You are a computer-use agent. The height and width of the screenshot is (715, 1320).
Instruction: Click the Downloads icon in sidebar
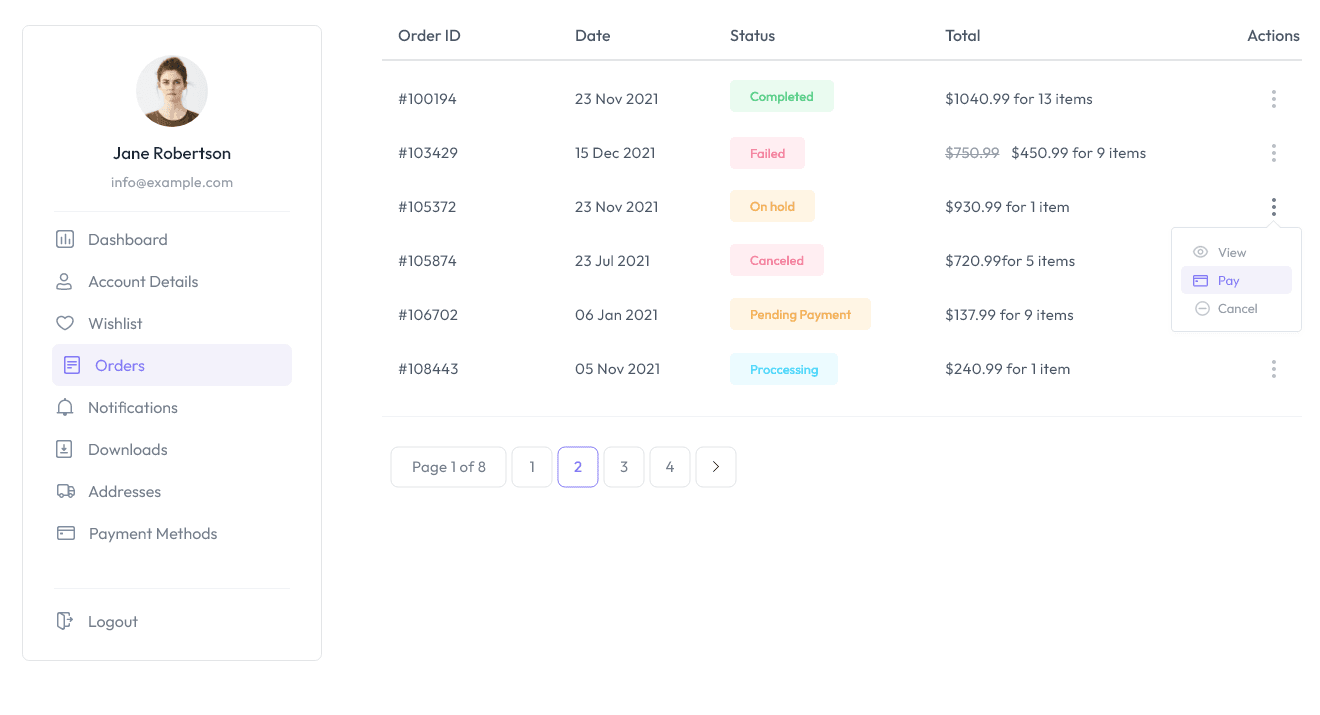(x=65, y=449)
